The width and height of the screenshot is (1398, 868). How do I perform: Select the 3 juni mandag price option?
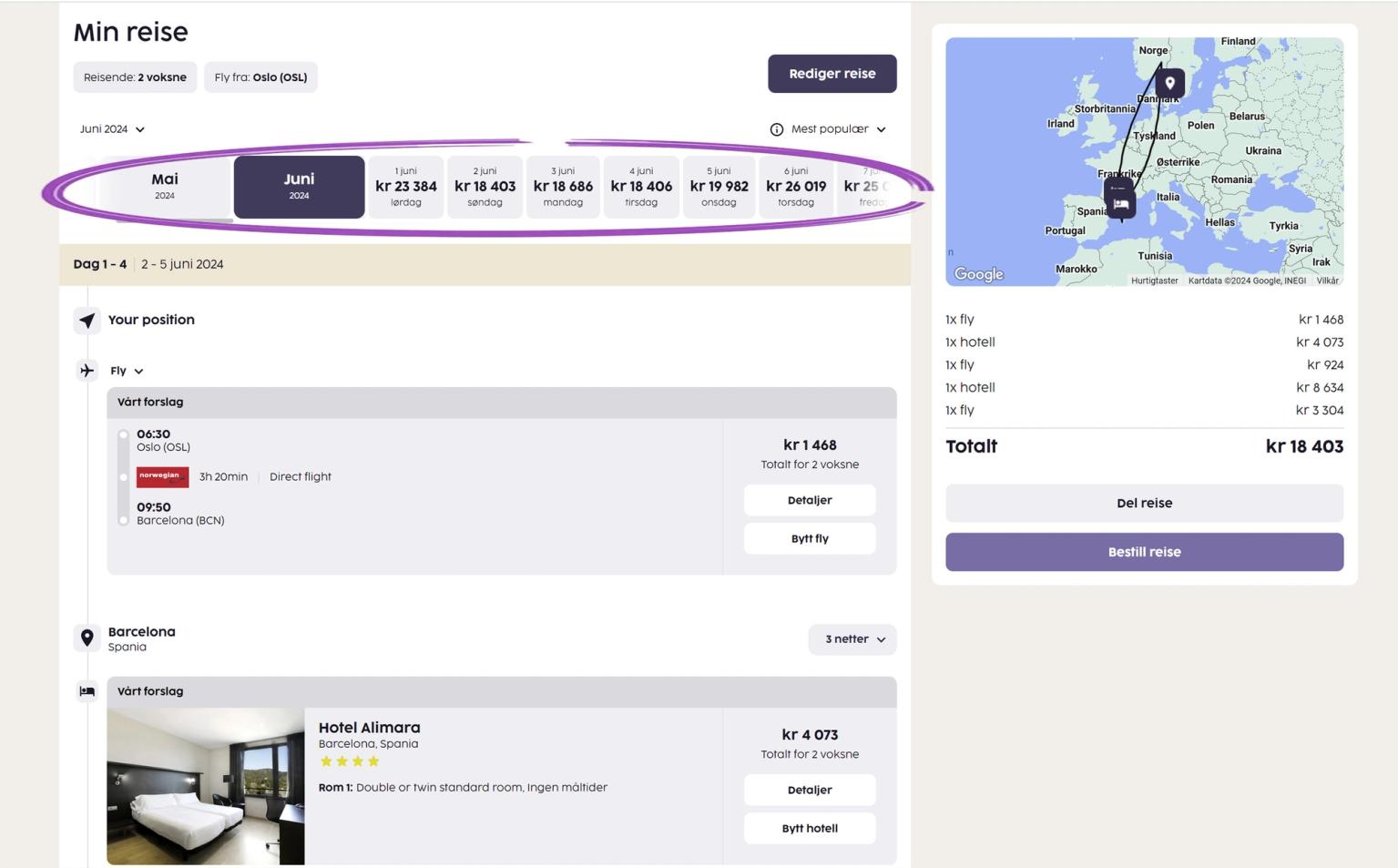coord(563,187)
